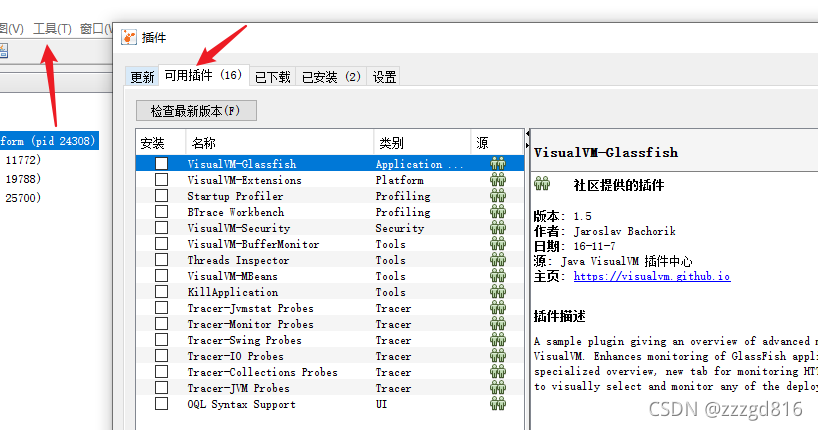This screenshot has width=818, height=430.
Task: Enable the VisualVM-Security install checkbox
Action: coord(162,228)
